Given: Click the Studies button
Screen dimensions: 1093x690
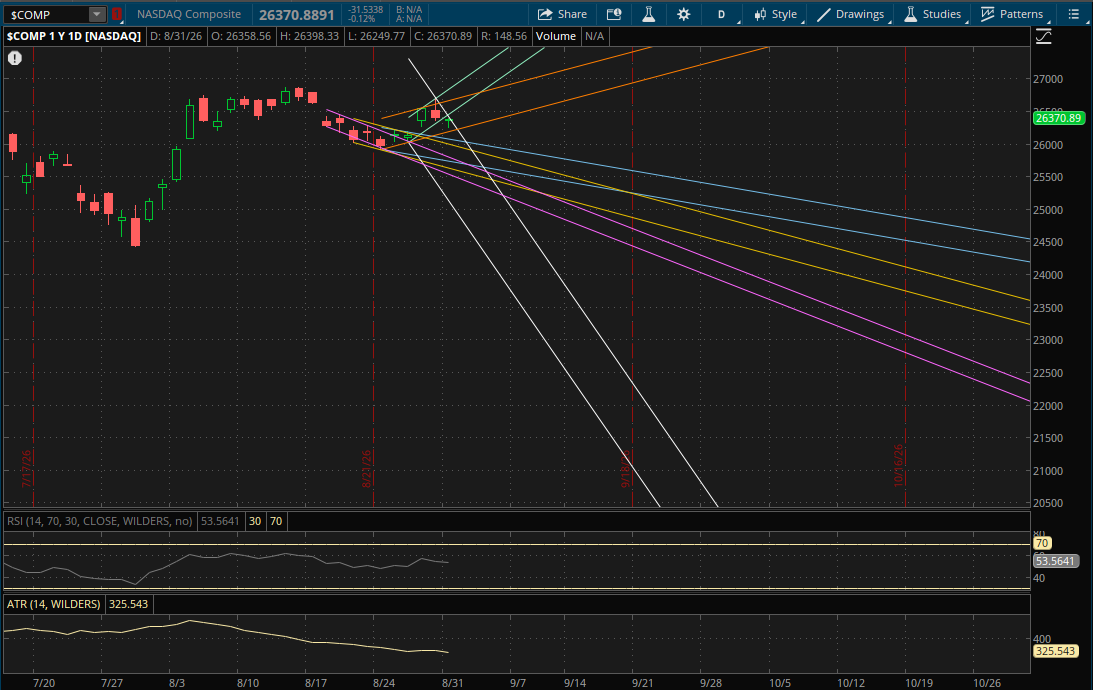Looking at the screenshot, I should point(933,14).
